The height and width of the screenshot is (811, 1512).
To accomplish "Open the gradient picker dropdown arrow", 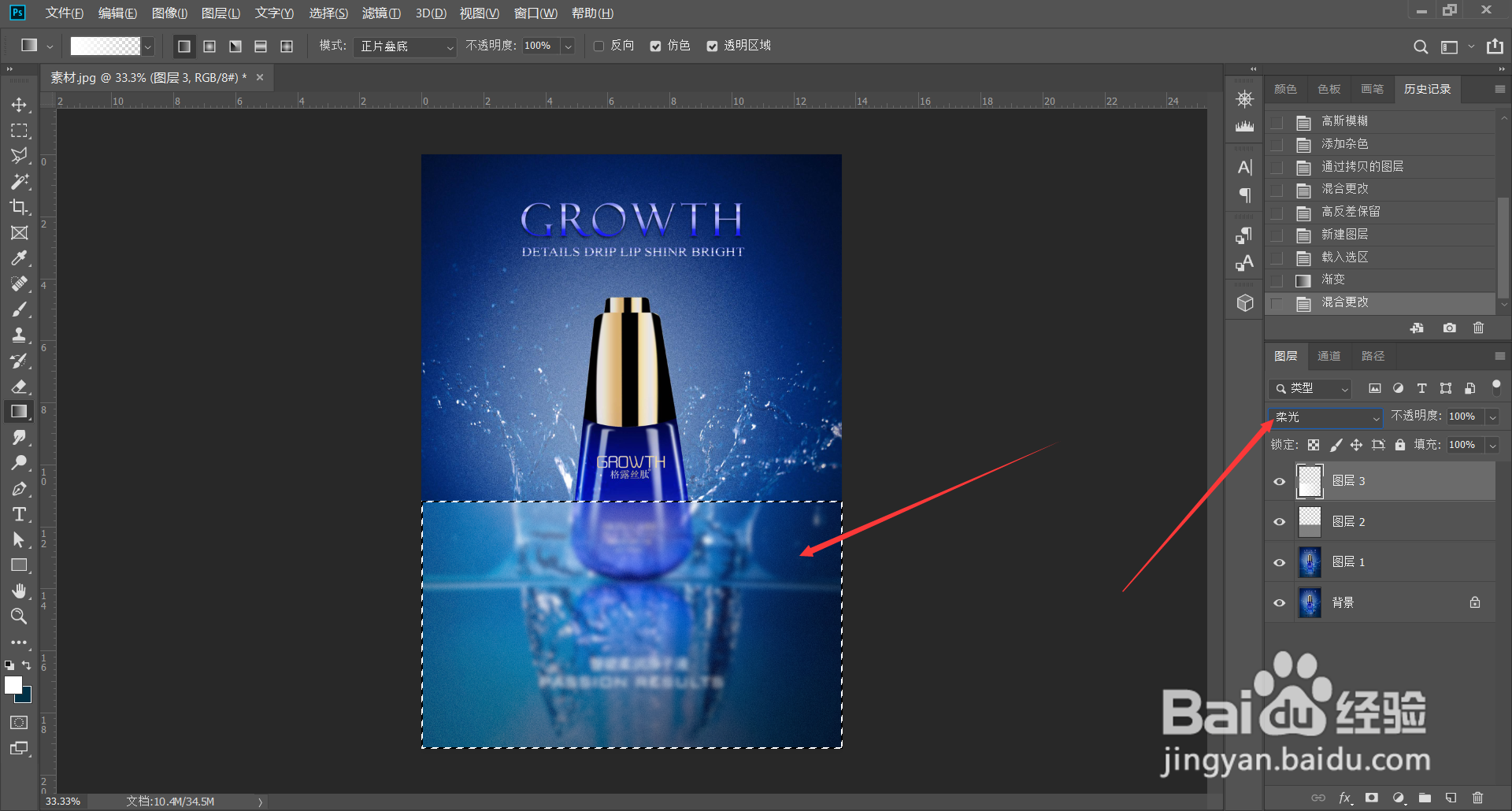I will pos(147,46).
